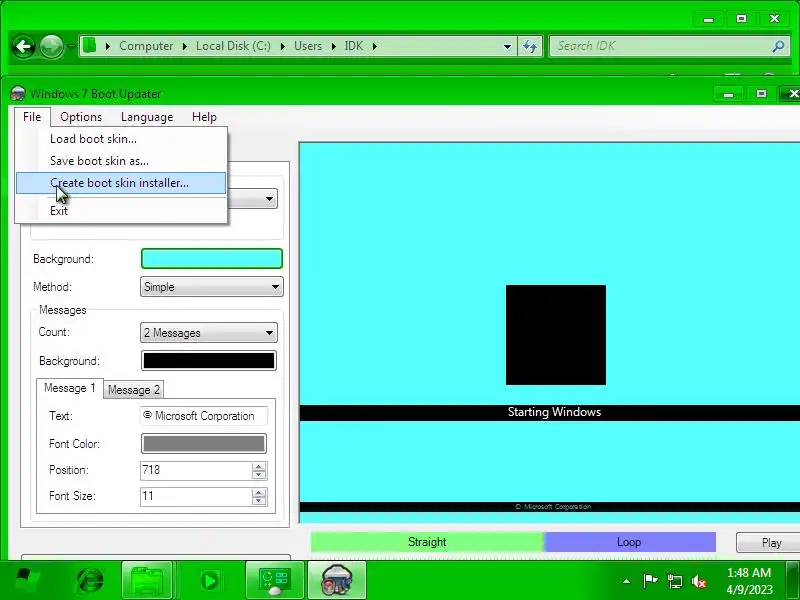
Task: Click the Search IDK box
Action: 661,46
